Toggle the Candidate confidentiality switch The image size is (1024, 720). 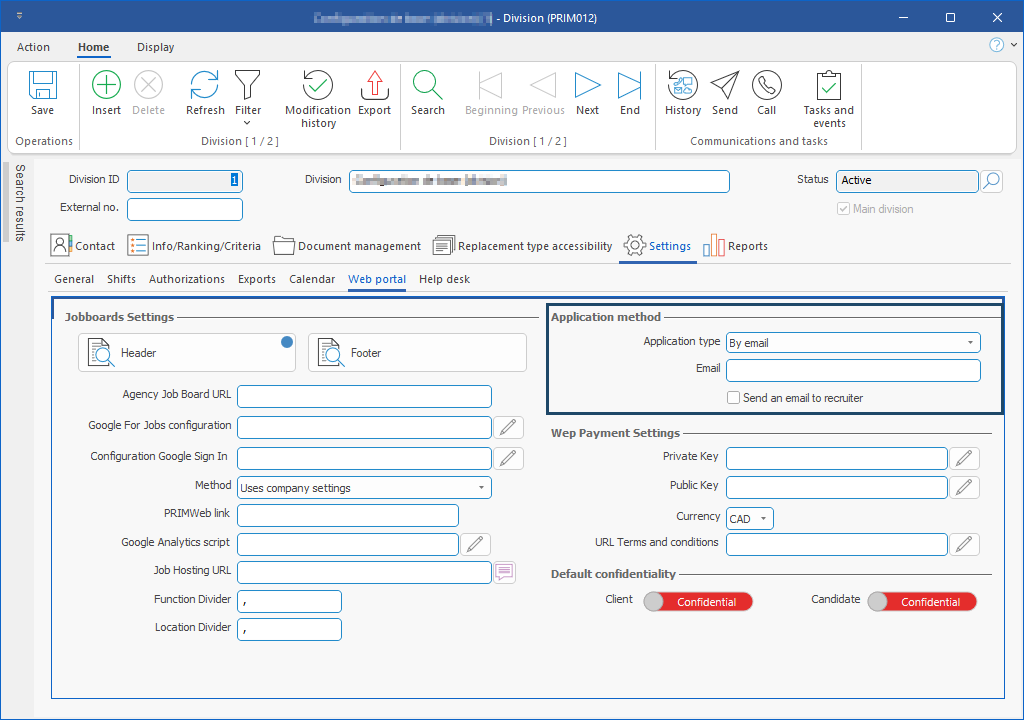coord(922,602)
